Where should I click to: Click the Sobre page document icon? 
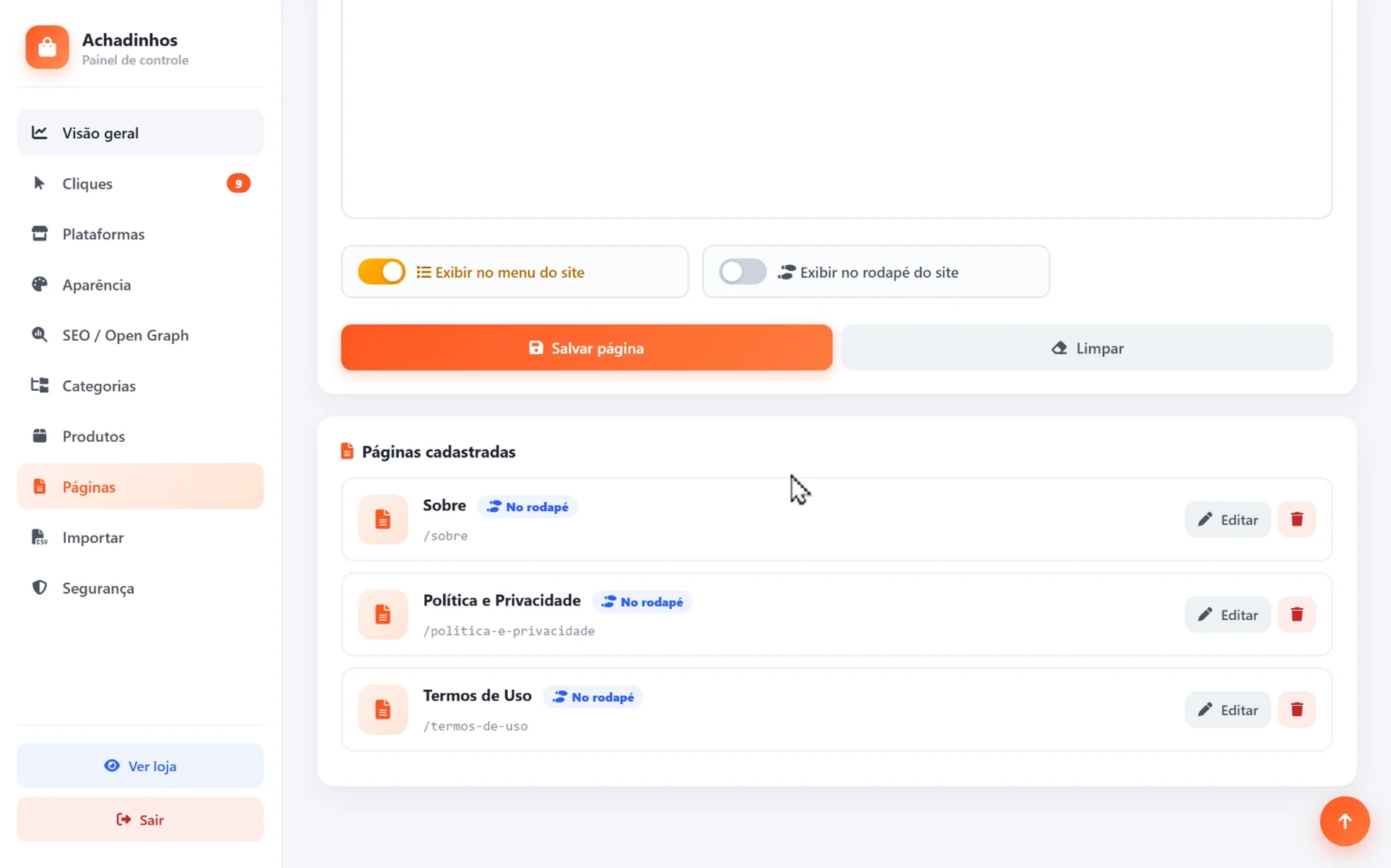[x=382, y=520]
